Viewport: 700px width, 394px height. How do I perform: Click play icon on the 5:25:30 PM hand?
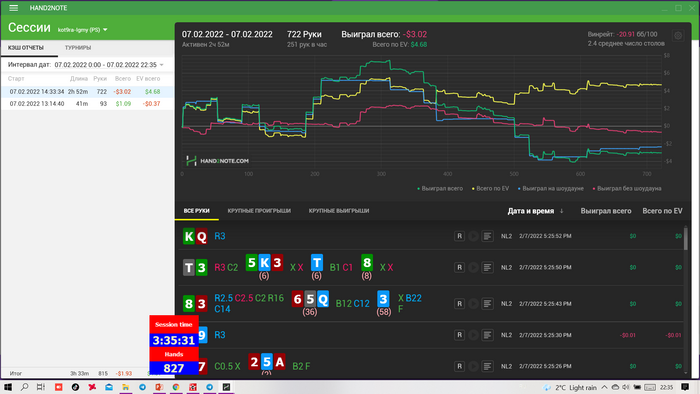(473, 335)
